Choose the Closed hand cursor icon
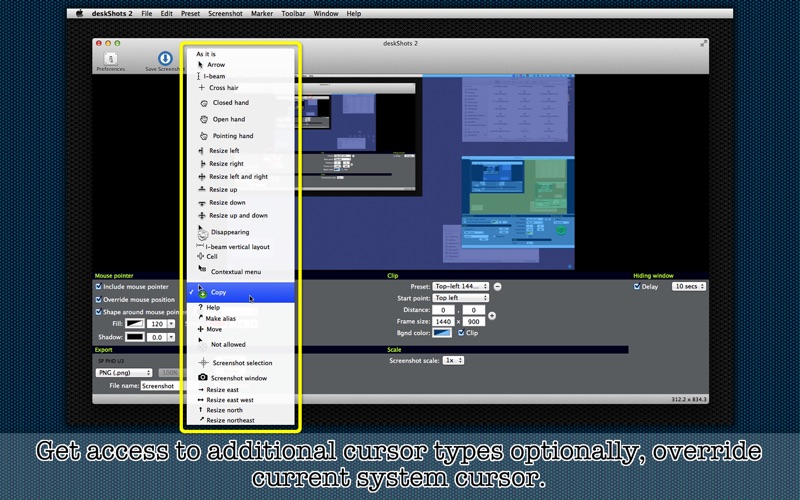The image size is (800, 500). click(204, 103)
